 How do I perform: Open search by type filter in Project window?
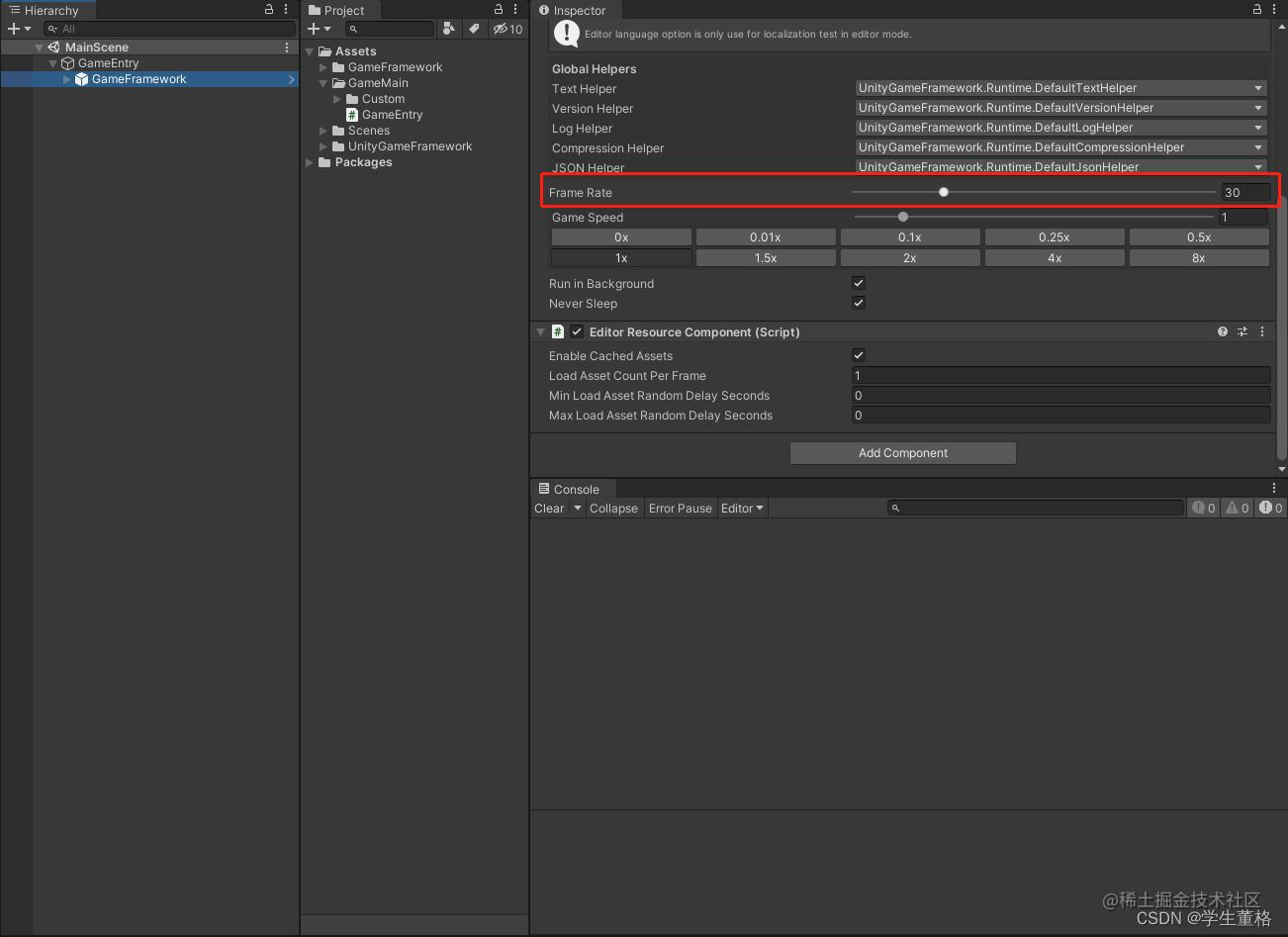449,29
